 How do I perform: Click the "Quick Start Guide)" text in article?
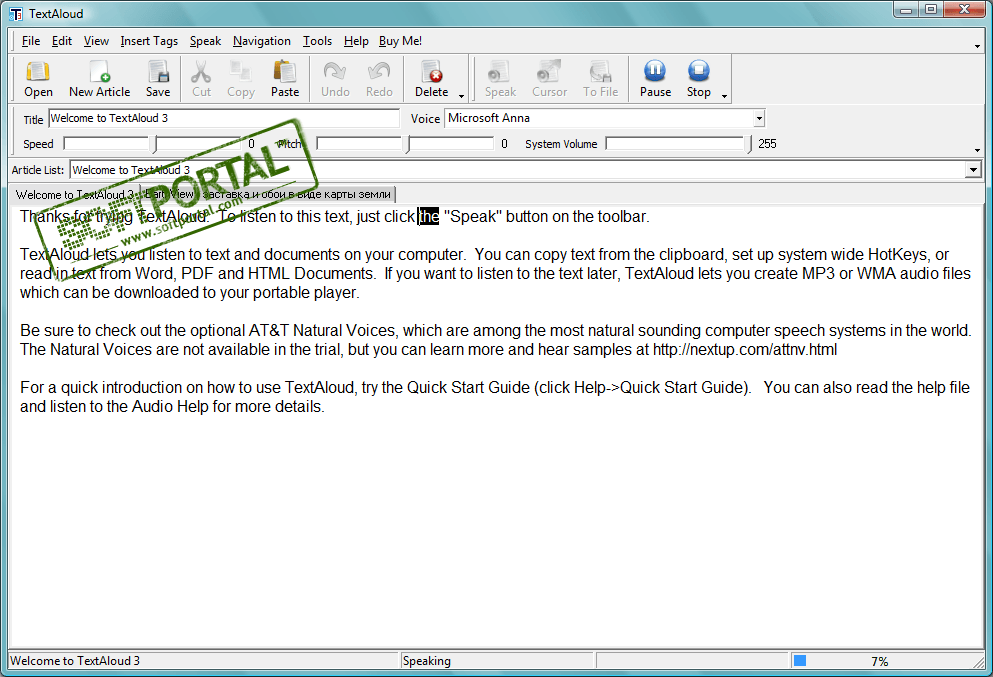click(x=685, y=388)
